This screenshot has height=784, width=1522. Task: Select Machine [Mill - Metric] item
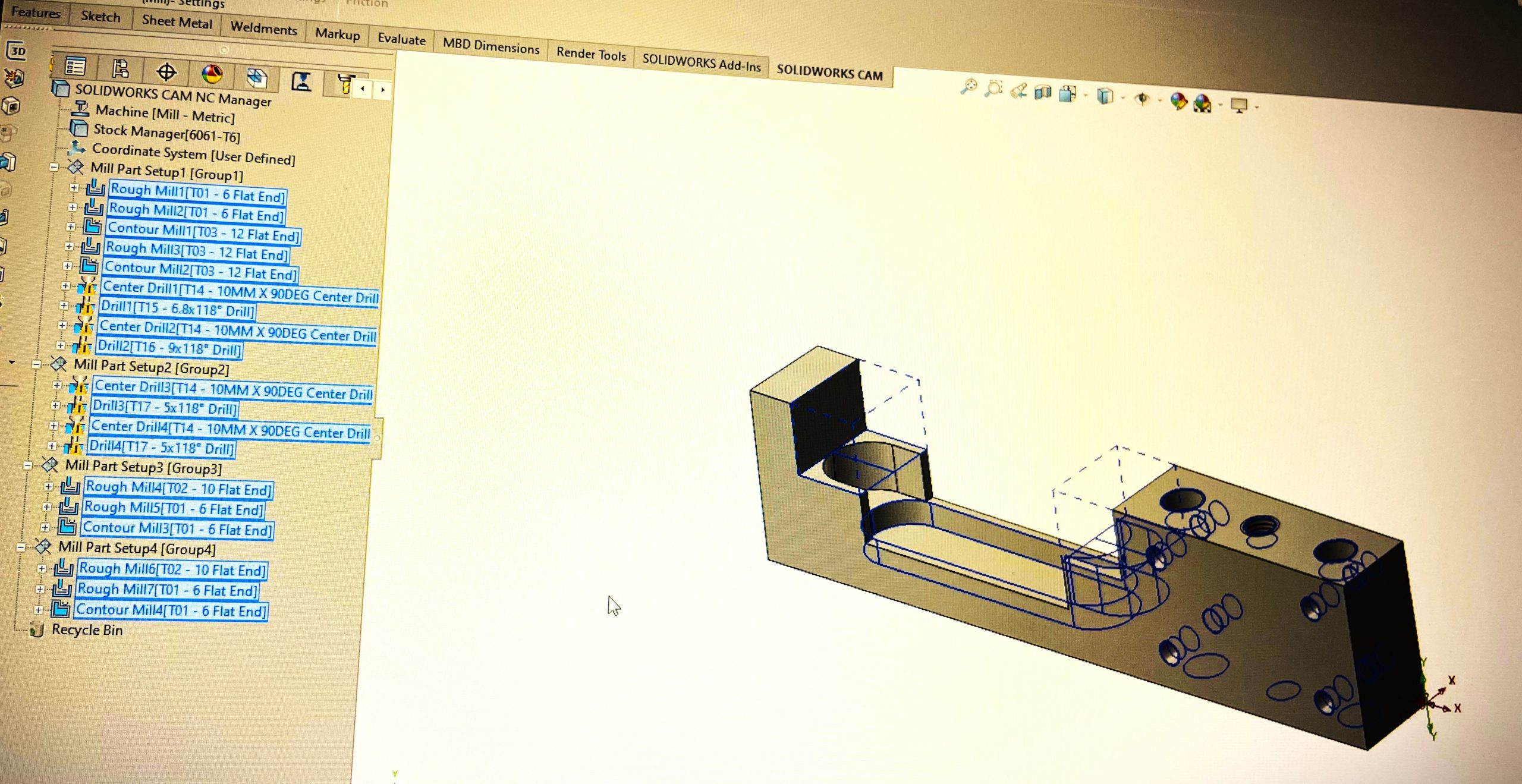click(165, 114)
